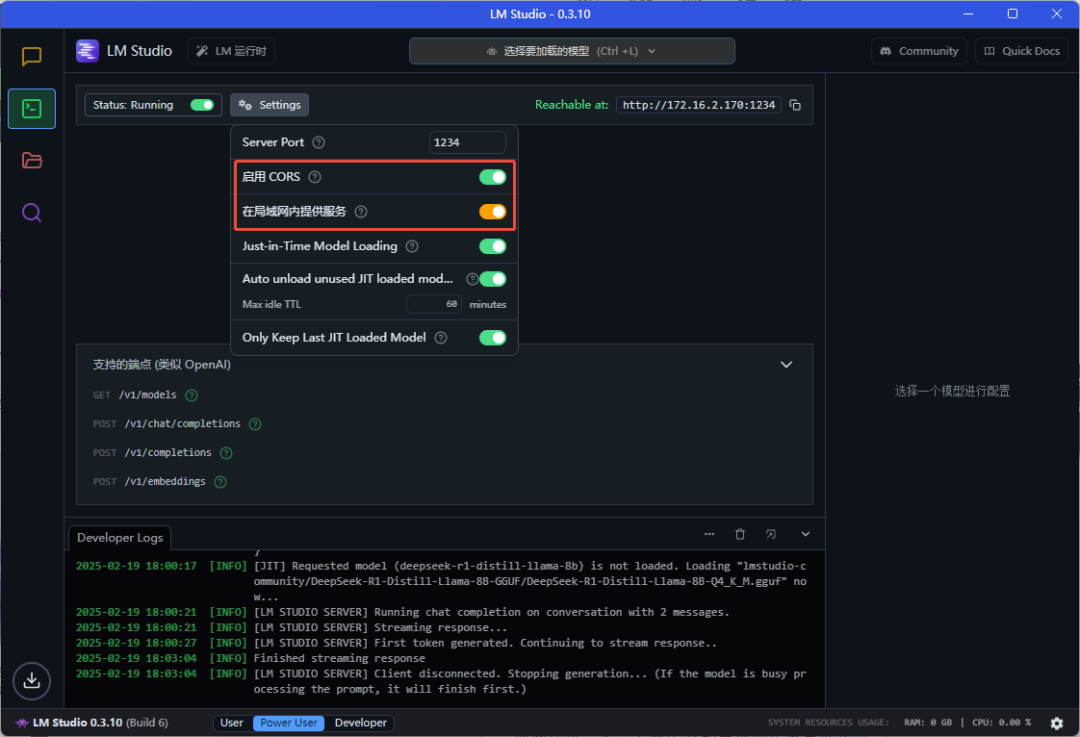Open the LM 运行时 button

click(x=231, y=51)
